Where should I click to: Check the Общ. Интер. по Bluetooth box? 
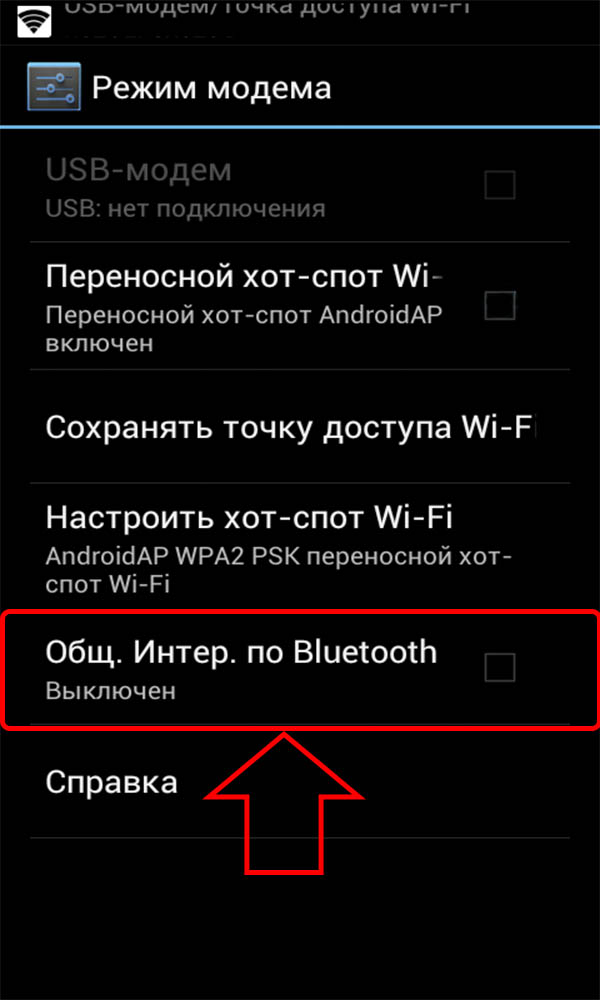pos(499,667)
